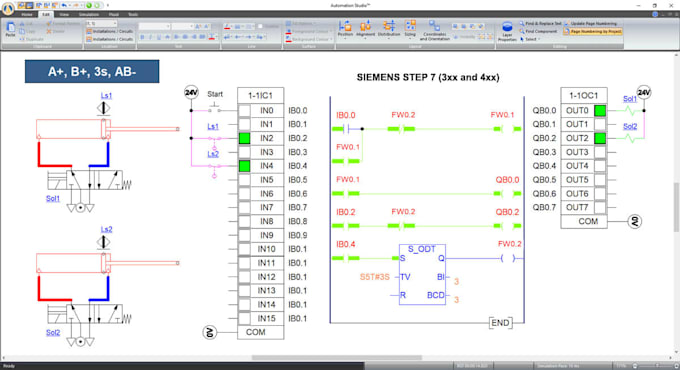This screenshot has width=680, height=370.
Task: Expand the Background Colour dropdown
Action: 331,39
